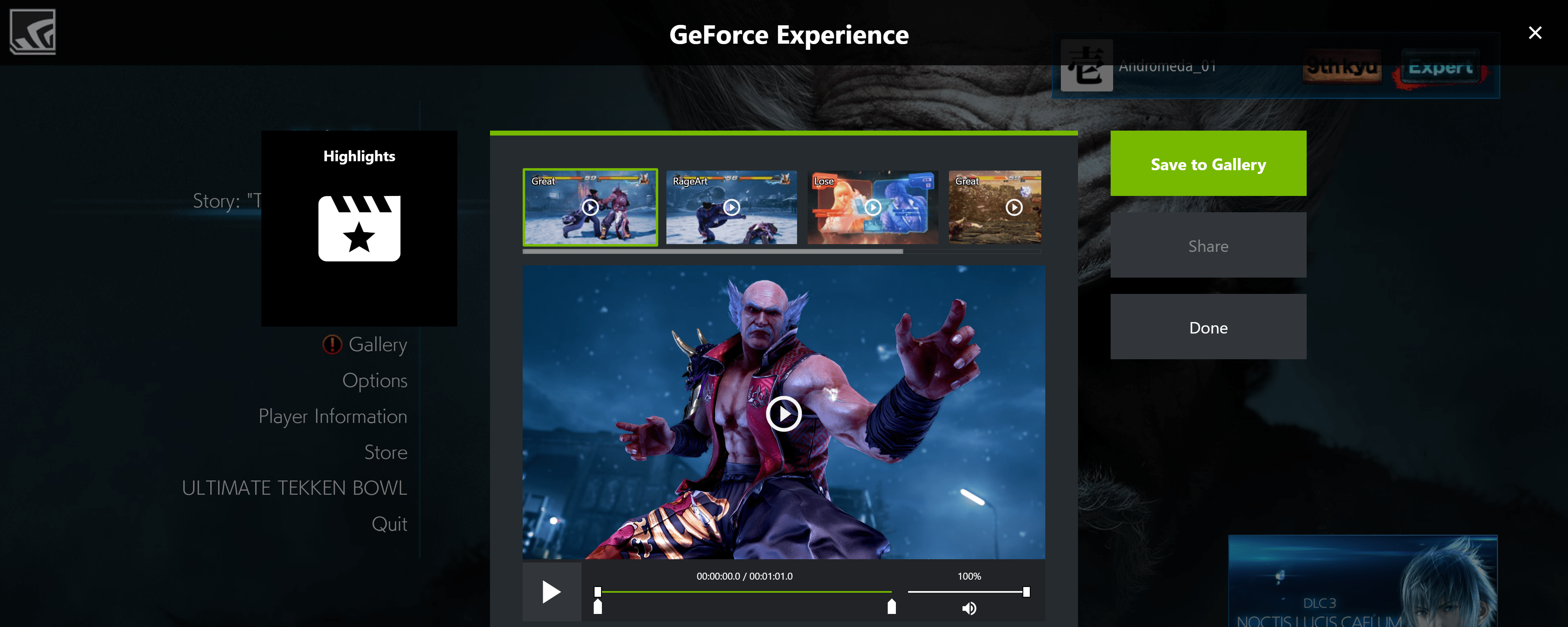Click the red alert icon beside Gallery
The image size is (1568, 627).
332,345
